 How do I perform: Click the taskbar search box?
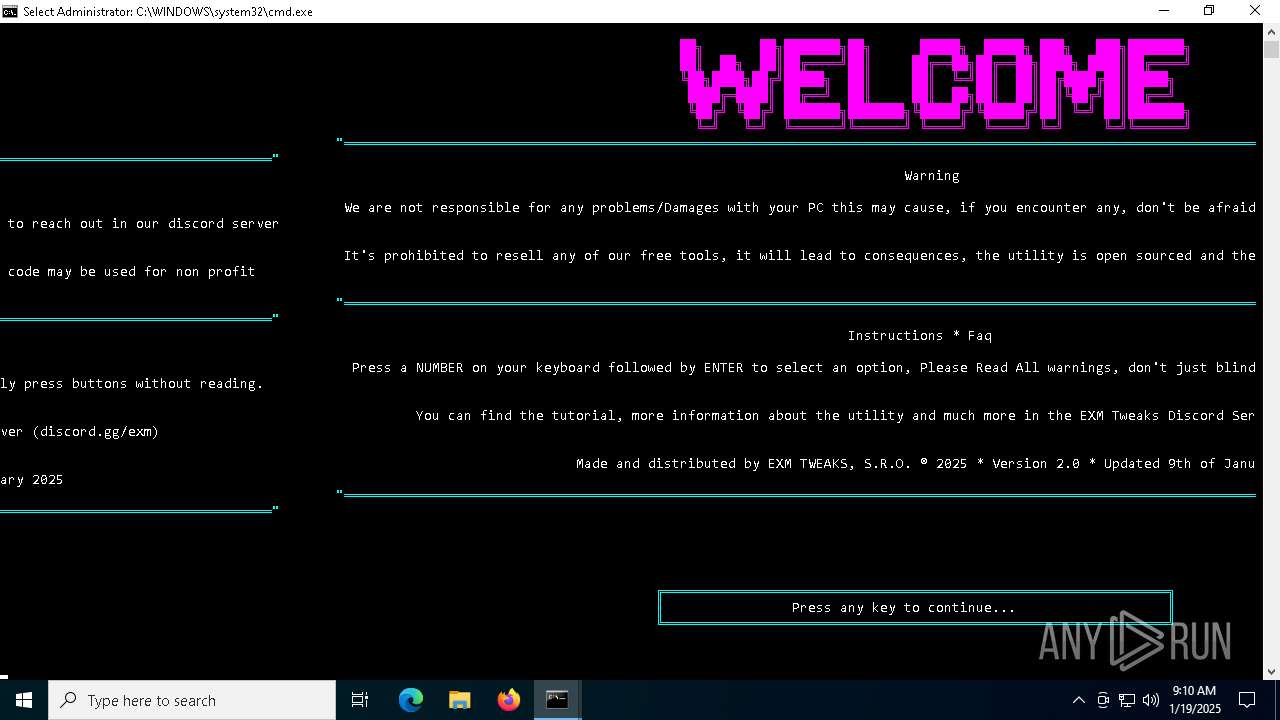tap(192, 700)
